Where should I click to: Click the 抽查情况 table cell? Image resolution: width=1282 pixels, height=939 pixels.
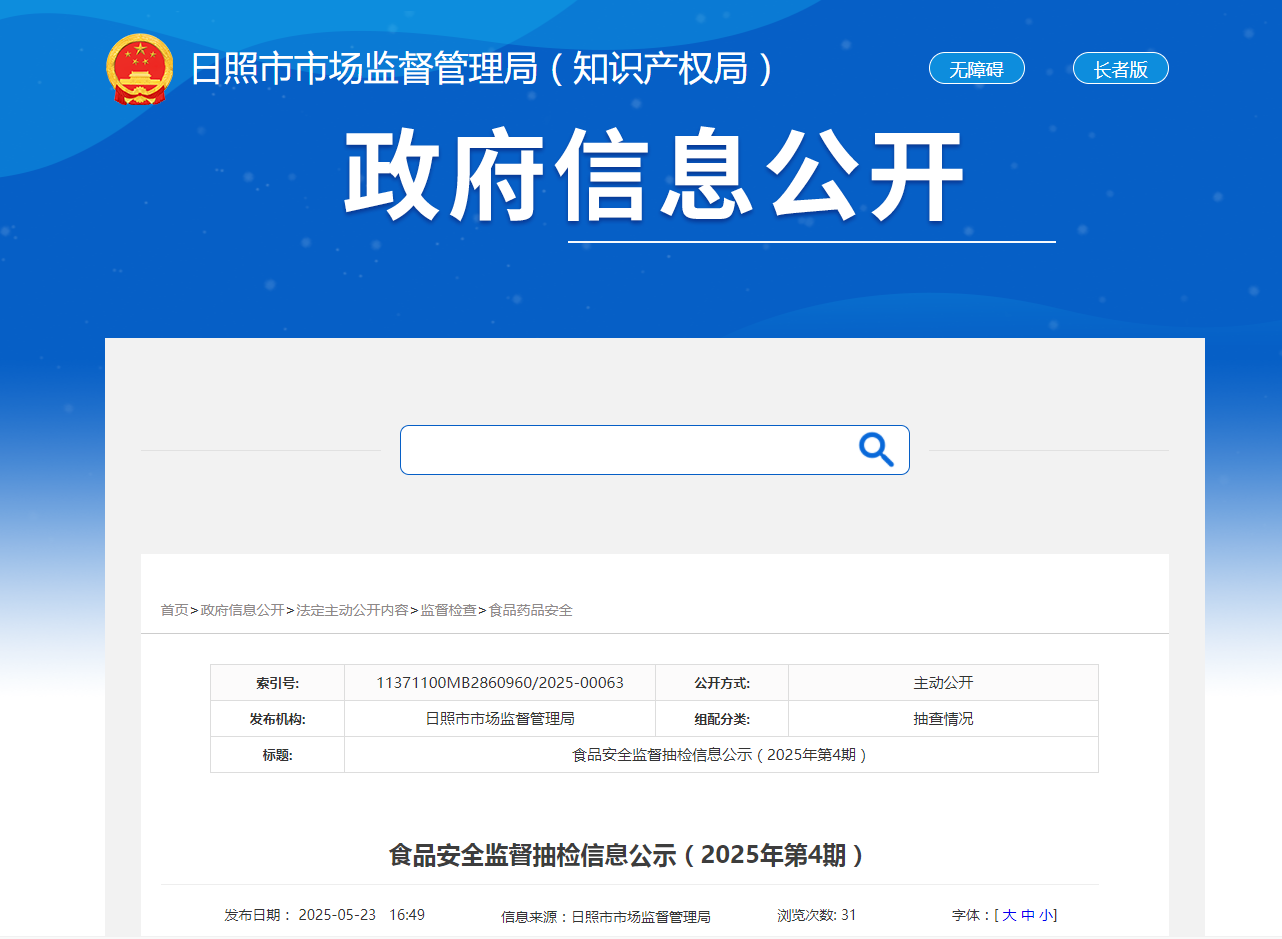pos(943,719)
